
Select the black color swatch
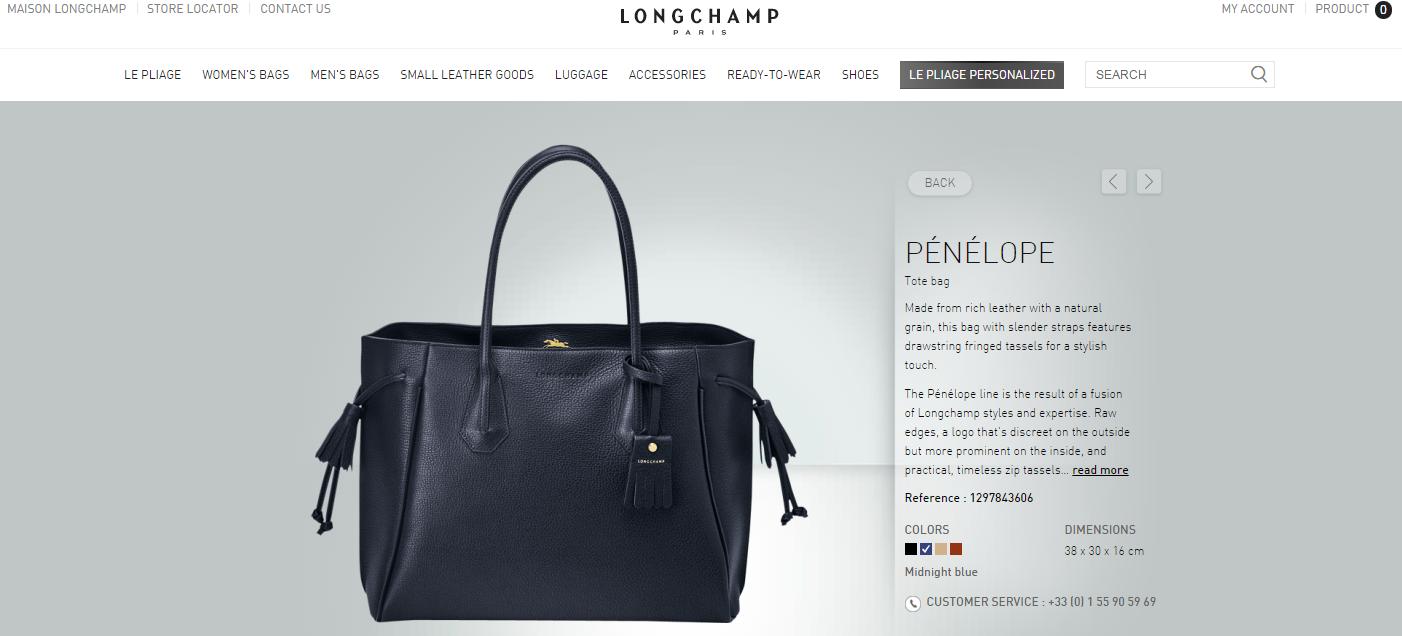click(911, 549)
